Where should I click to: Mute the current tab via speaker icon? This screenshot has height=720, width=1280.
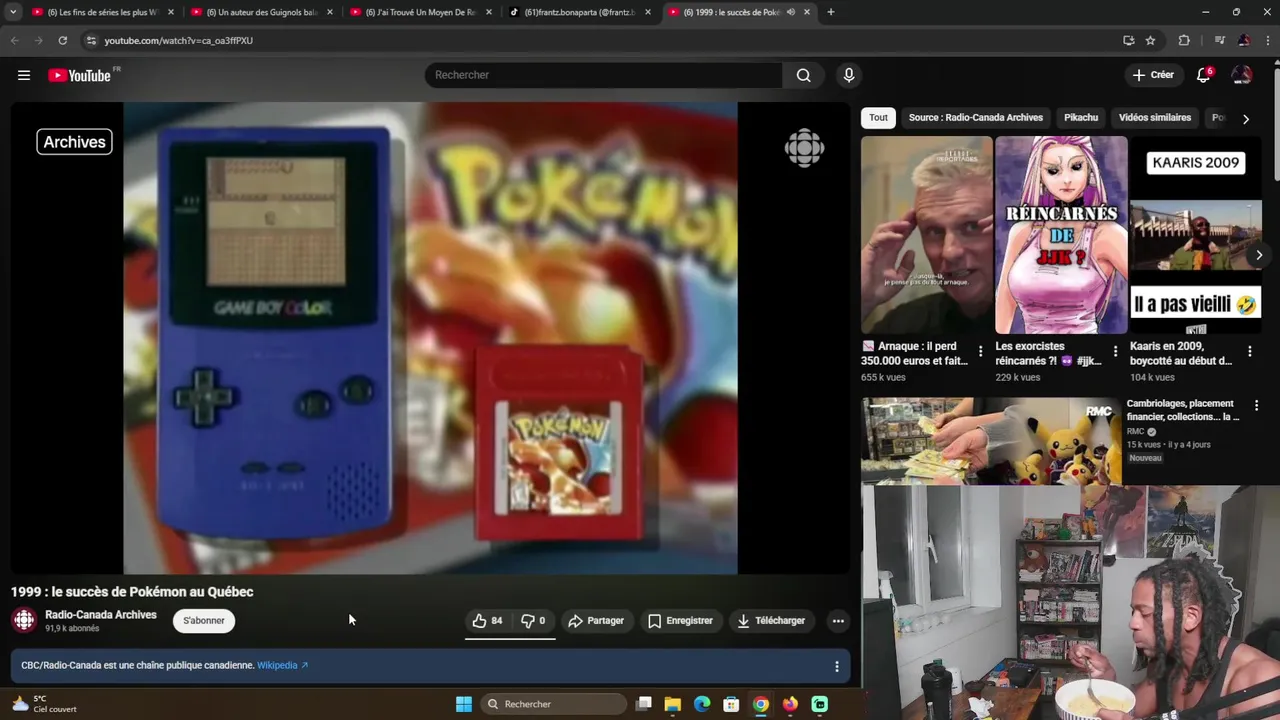pos(790,12)
